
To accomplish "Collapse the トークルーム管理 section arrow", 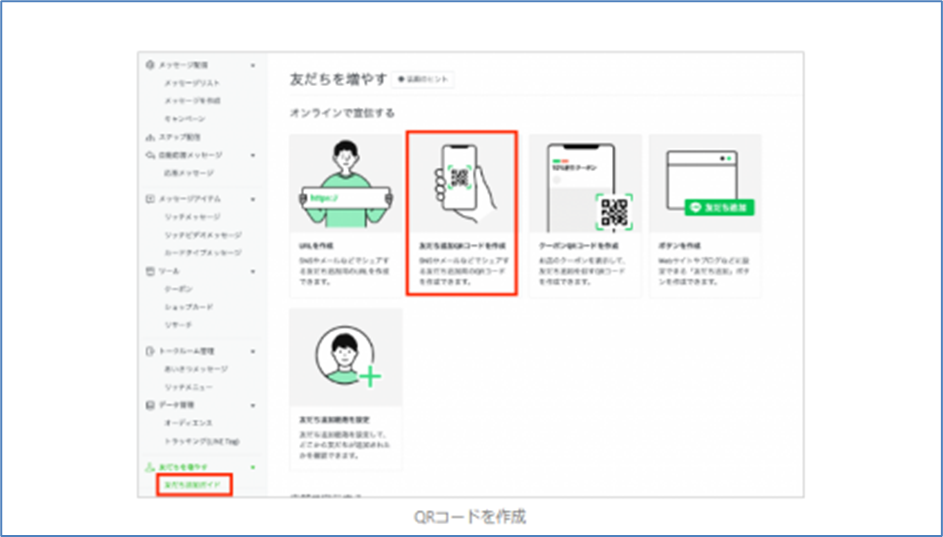I will 253,351.
